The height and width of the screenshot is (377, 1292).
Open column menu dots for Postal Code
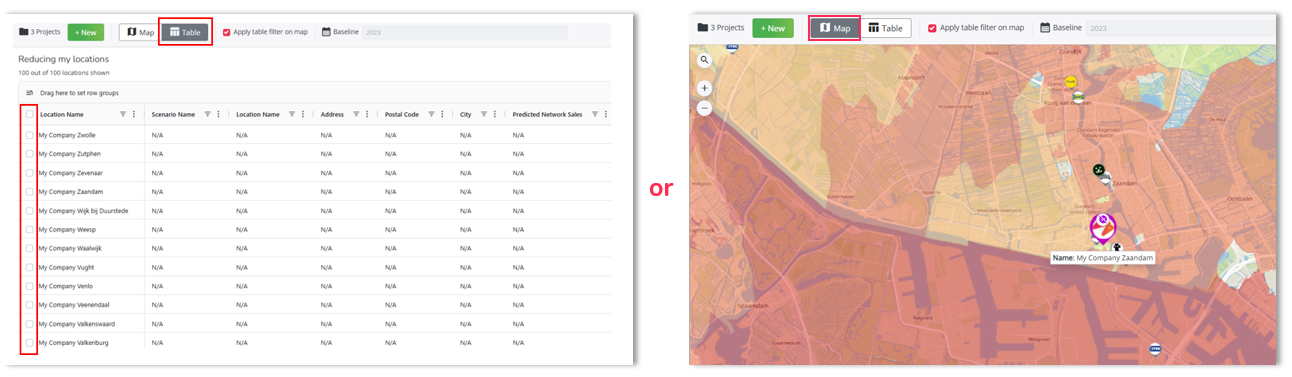click(x=443, y=114)
